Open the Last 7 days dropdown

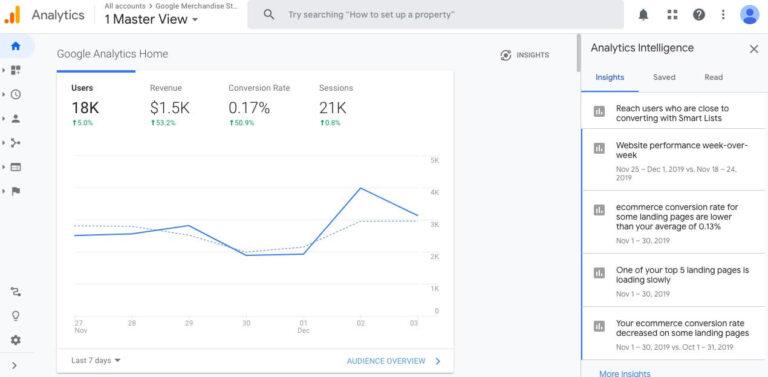(x=96, y=360)
